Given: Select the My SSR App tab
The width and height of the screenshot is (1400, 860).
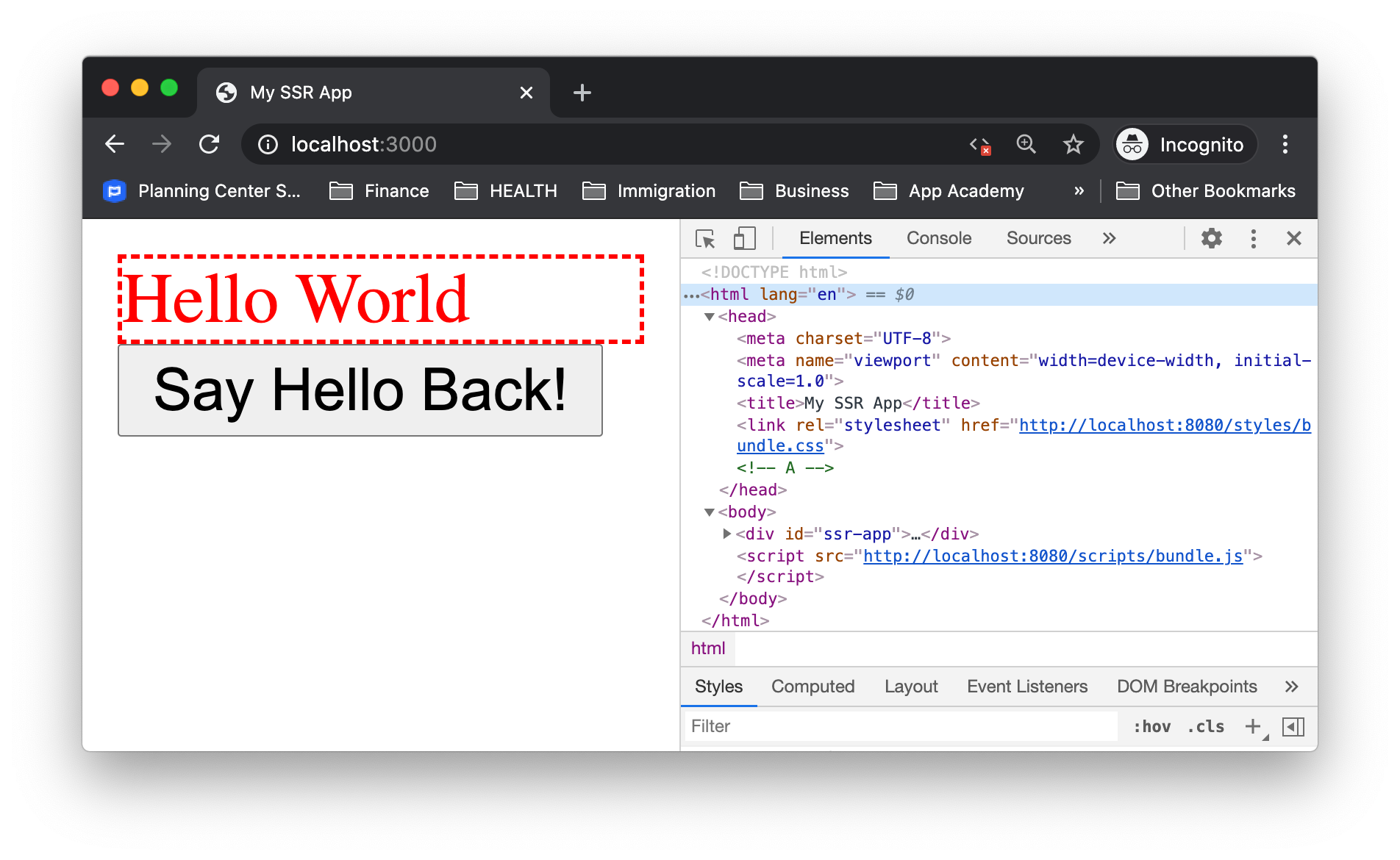Looking at the screenshot, I should click(x=374, y=93).
